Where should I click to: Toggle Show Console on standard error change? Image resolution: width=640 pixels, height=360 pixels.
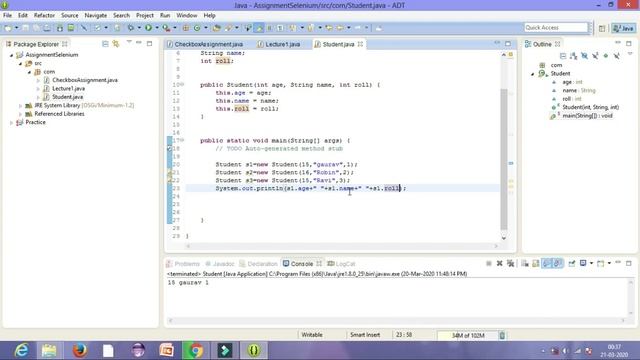[558, 264]
